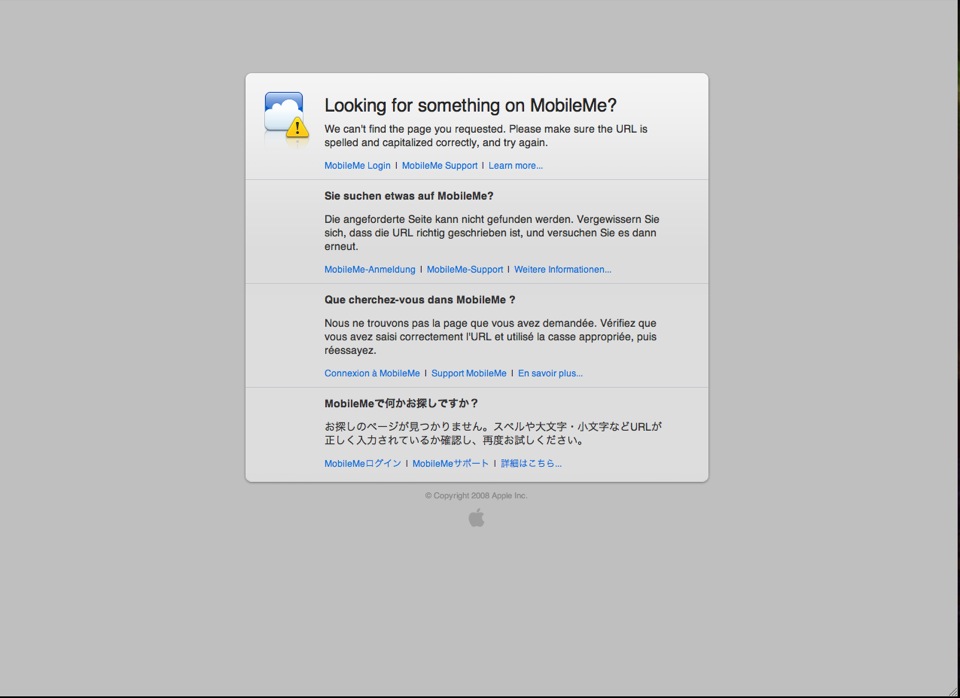The height and width of the screenshot is (698, 960).
Task: Click the "En savoir plus..." link
Action: 549,373
